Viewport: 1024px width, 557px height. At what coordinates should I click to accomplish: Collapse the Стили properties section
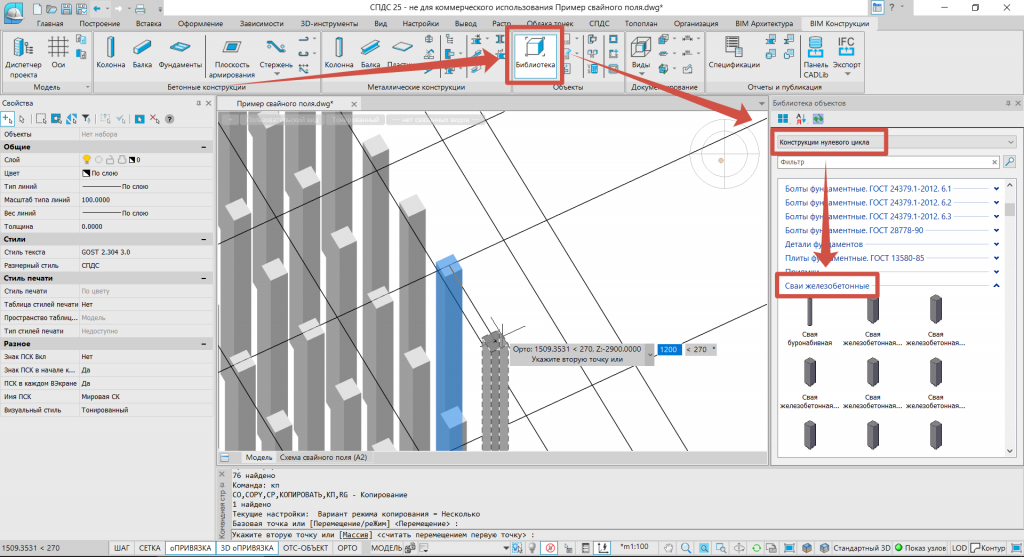[x=204, y=239]
